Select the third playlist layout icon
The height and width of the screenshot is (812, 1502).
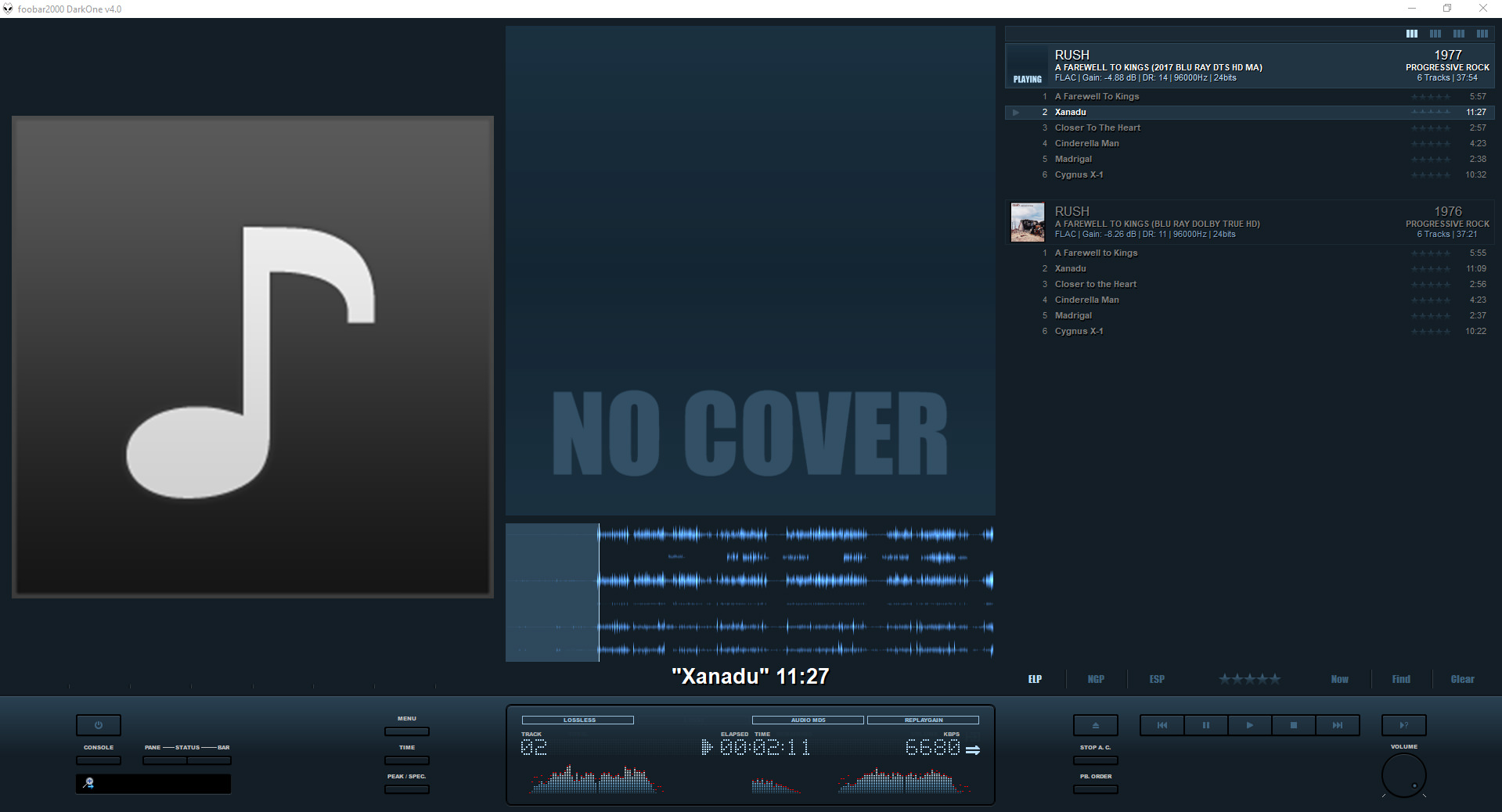[x=1459, y=34]
